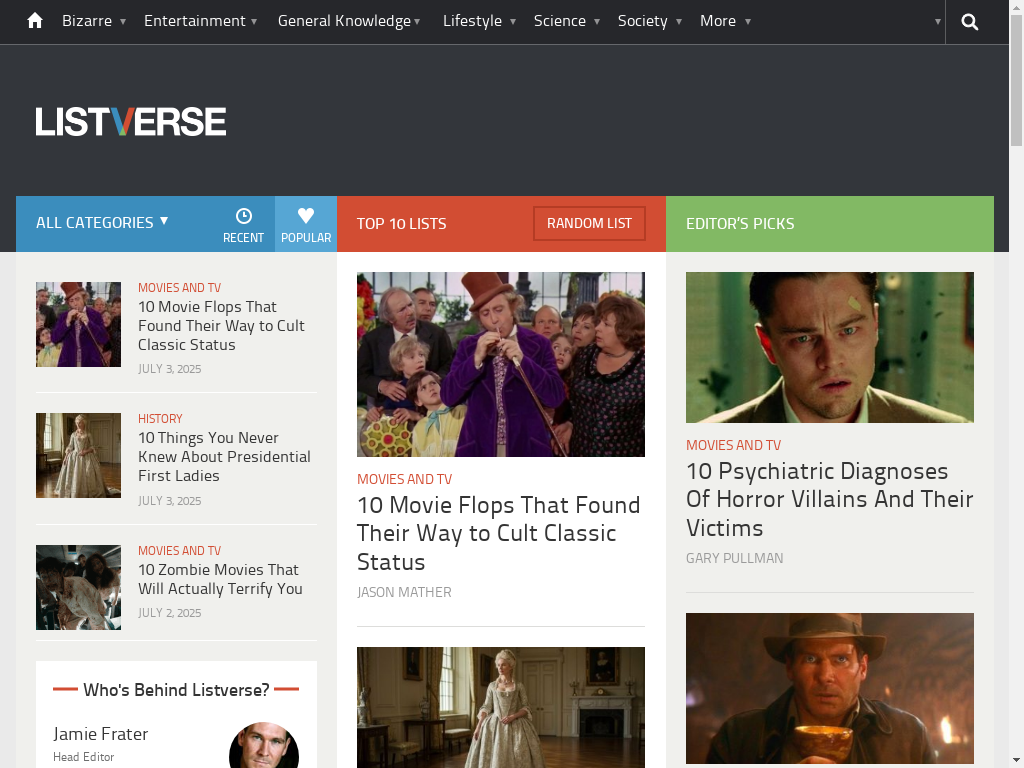Open the All Categories dropdown

point(103,223)
